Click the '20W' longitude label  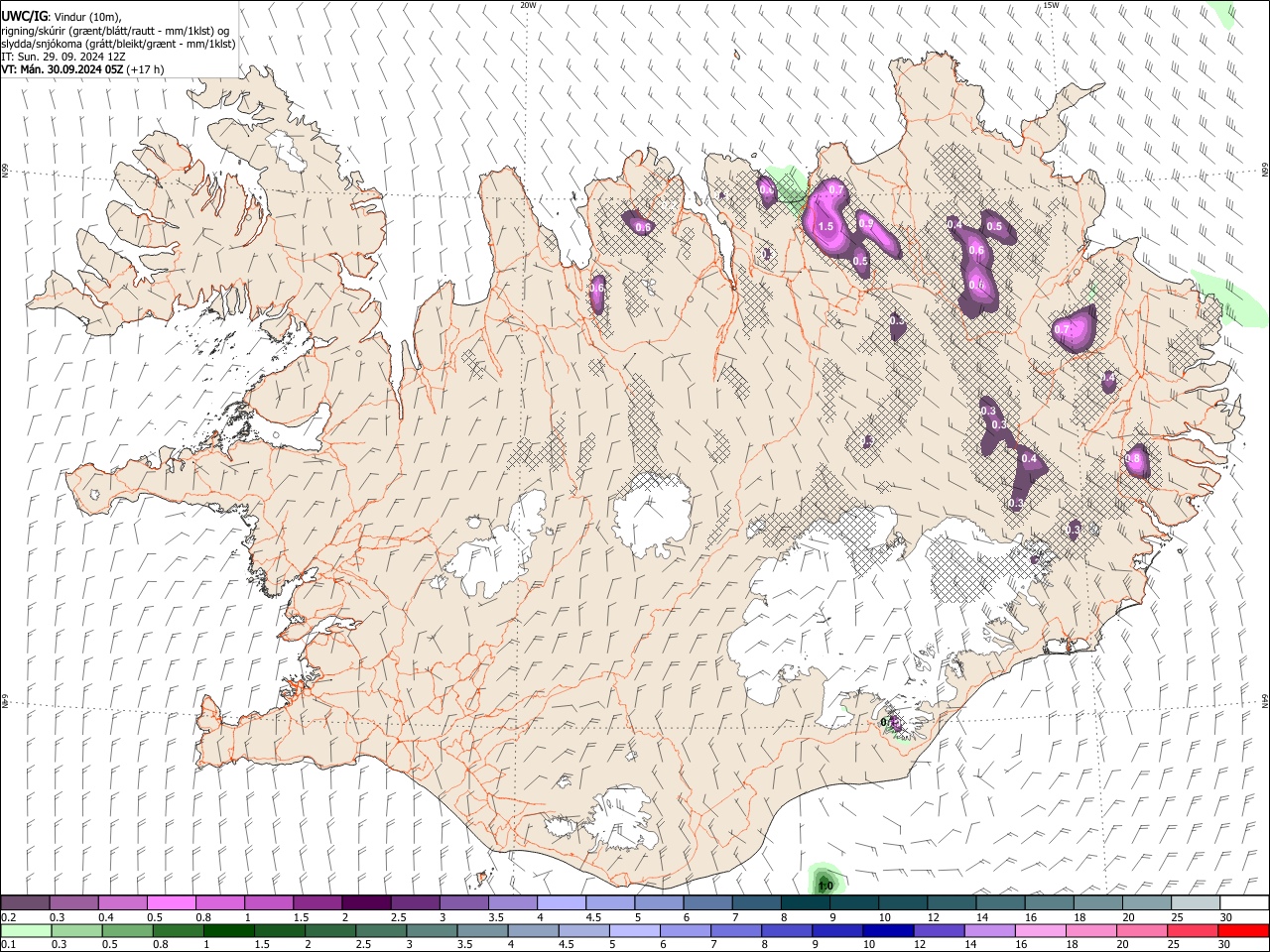click(x=529, y=5)
